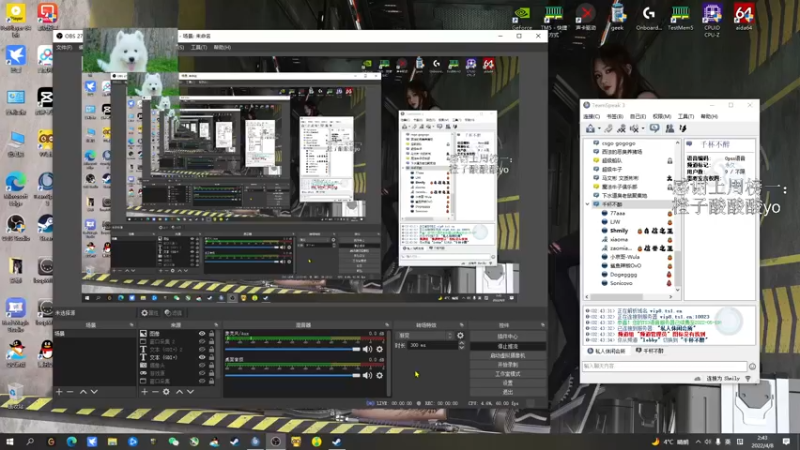Pop out the Scene Transitions dock panel icon

click(x=462, y=325)
